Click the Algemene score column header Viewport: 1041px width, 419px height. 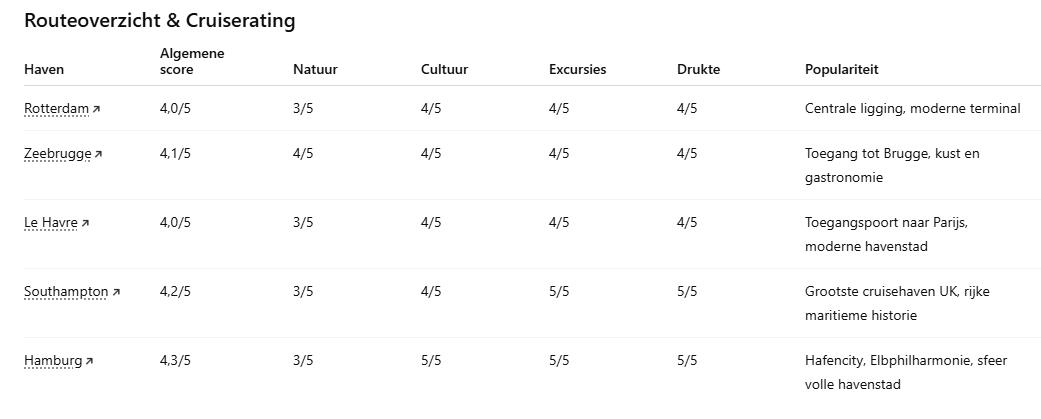[x=192, y=61]
